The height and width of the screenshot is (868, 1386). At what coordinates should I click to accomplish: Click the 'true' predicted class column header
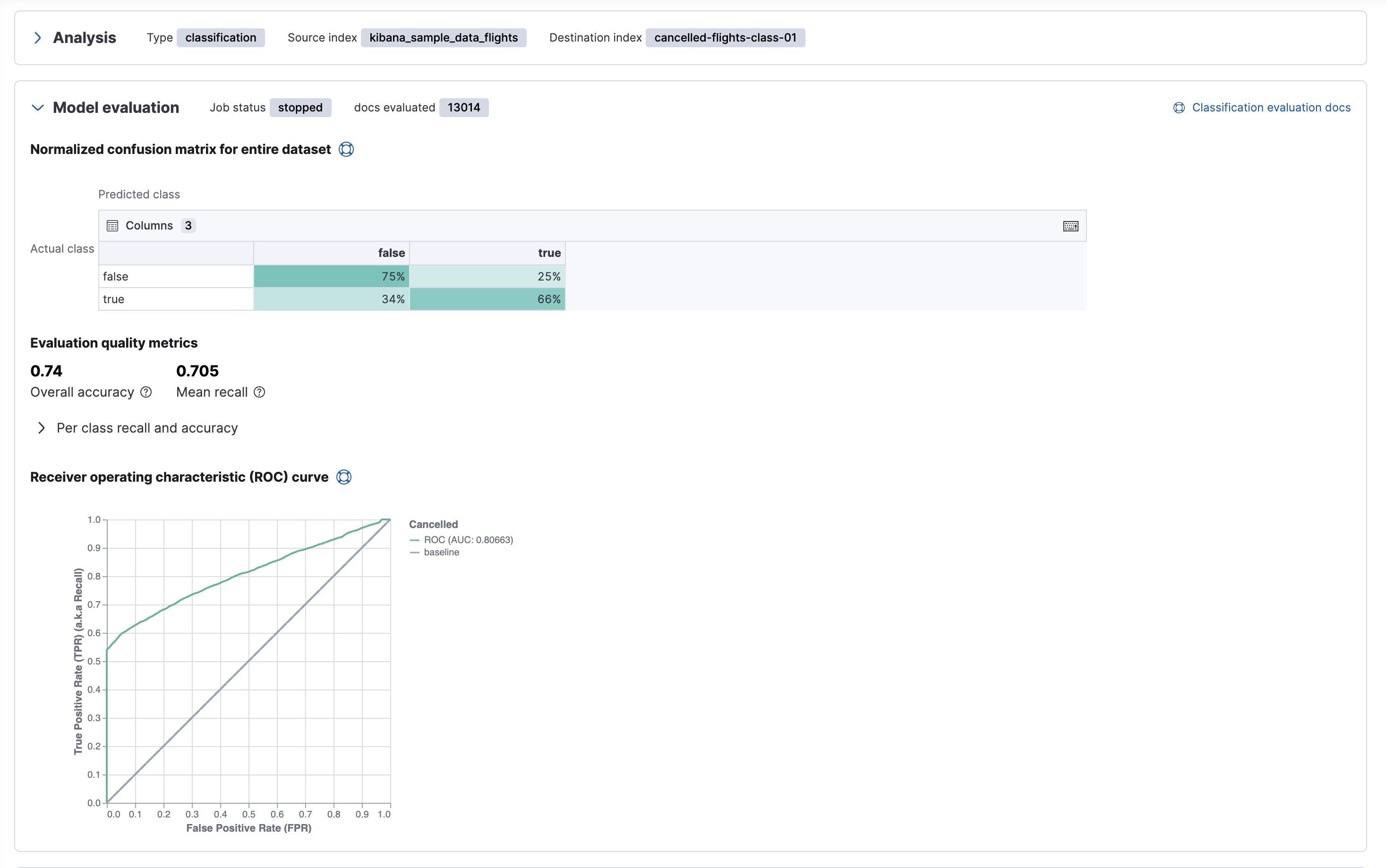[x=488, y=253]
